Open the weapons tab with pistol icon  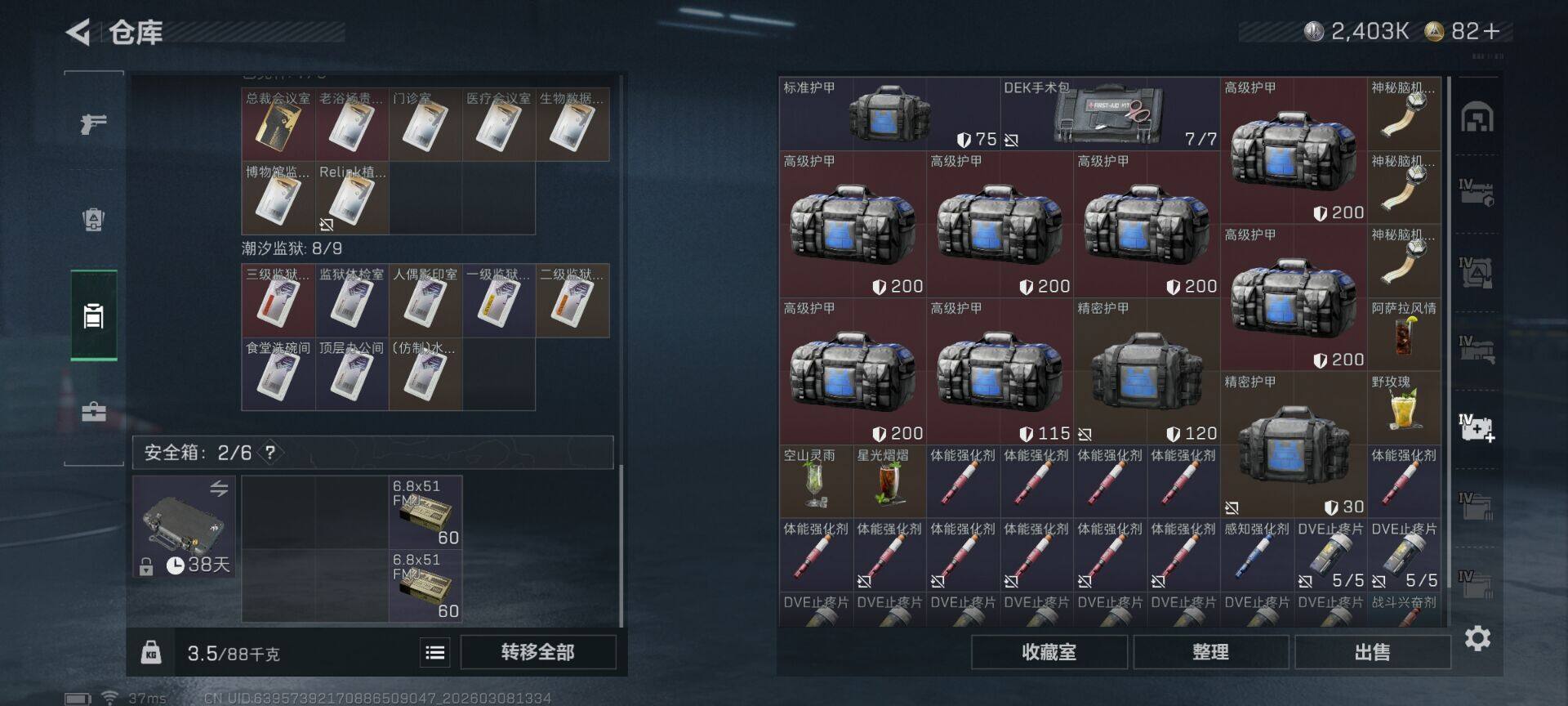point(94,123)
